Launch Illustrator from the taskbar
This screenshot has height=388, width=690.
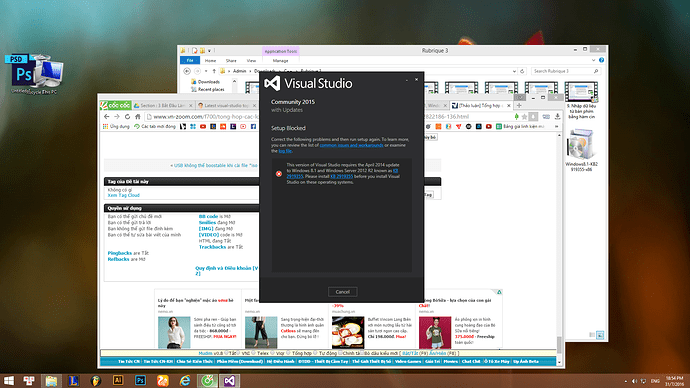118,380
